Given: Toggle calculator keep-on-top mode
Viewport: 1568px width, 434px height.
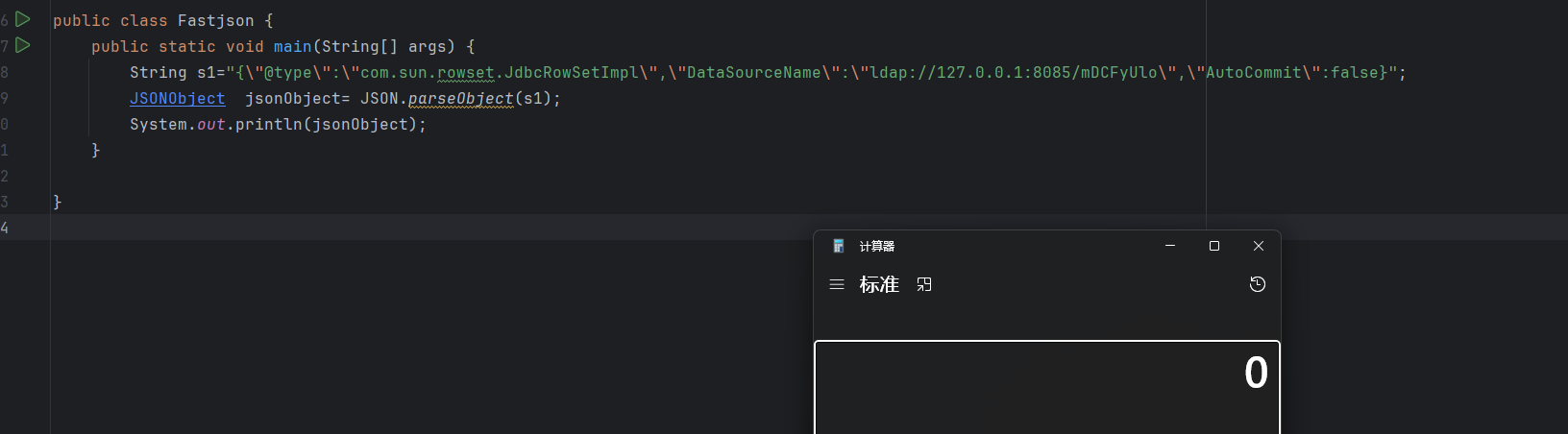Looking at the screenshot, I should [x=924, y=284].
